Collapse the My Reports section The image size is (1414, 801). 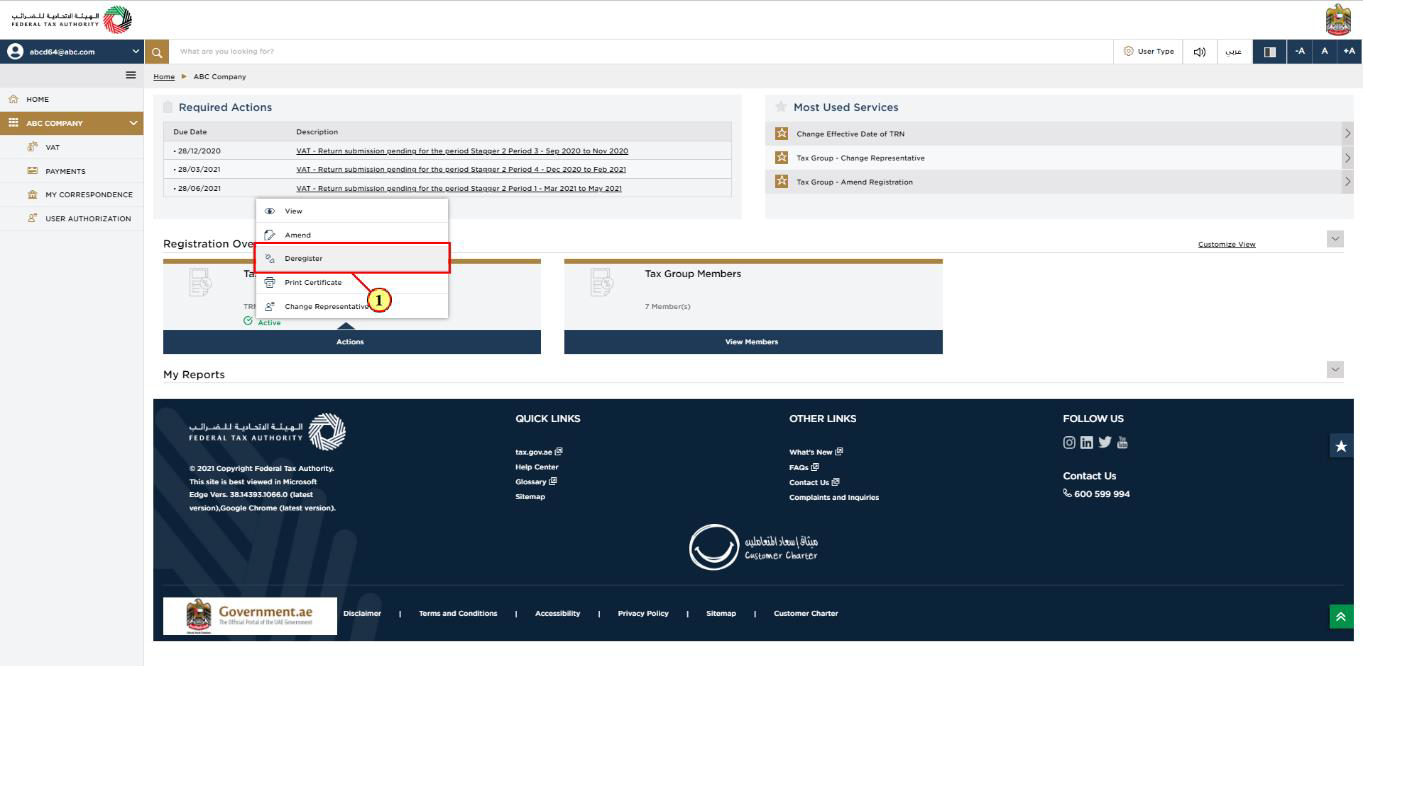(x=1335, y=370)
